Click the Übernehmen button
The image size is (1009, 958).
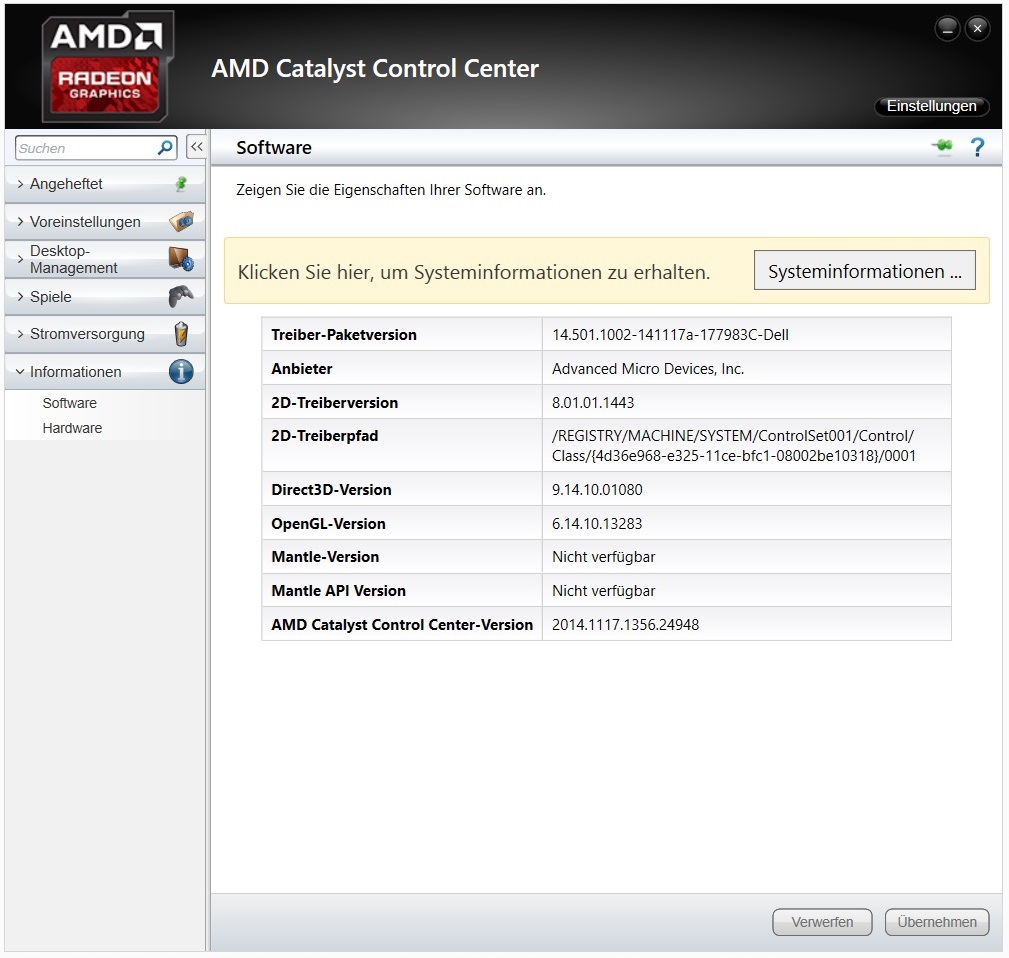[x=937, y=922]
